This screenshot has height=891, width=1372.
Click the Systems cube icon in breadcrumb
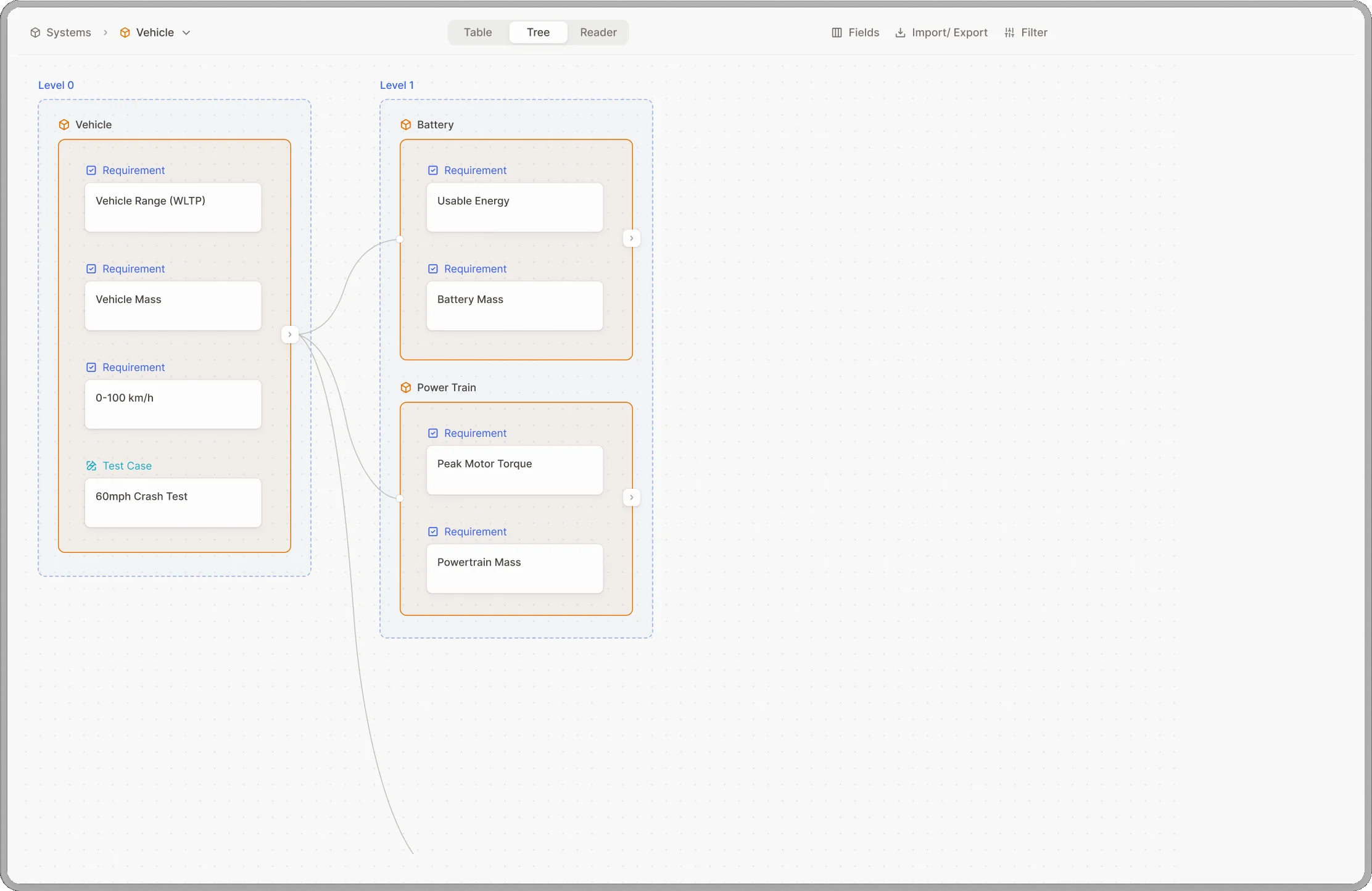pyautogui.click(x=35, y=33)
